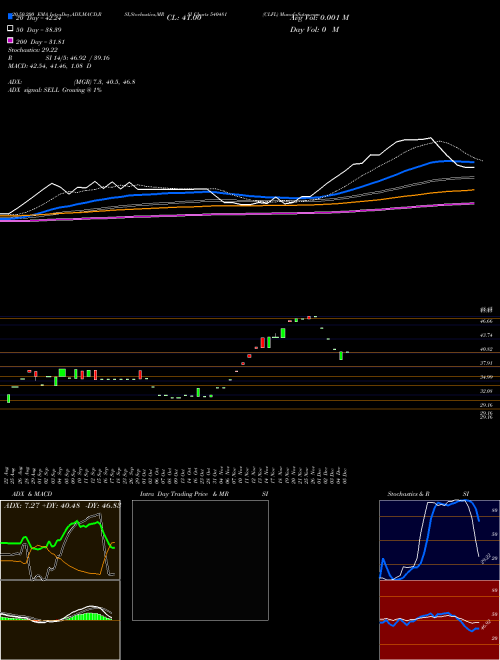Click the 'Stochastics: 29.22' readout
This screenshot has height=660, width=500.
pos(33,50)
